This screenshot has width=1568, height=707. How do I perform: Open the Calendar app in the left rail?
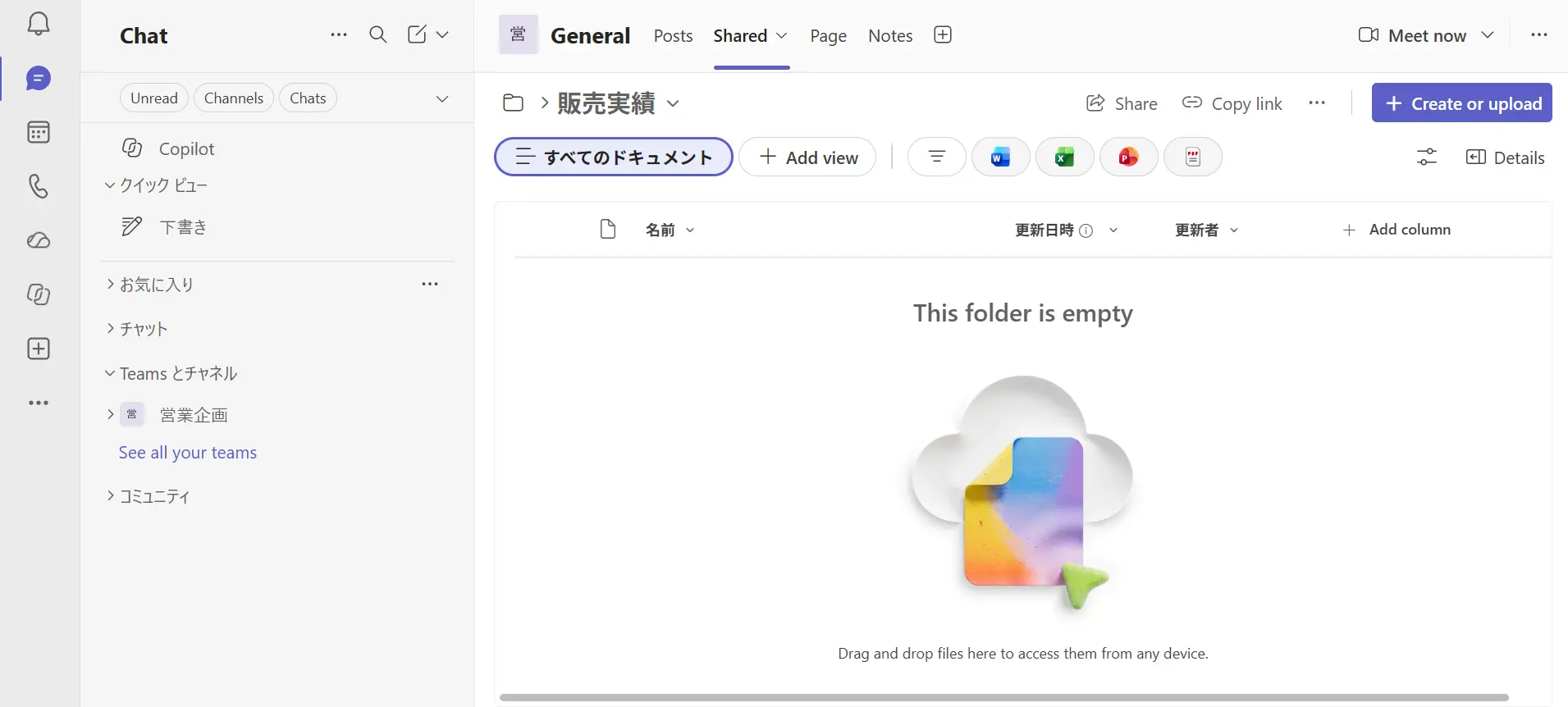tap(39, 132)
